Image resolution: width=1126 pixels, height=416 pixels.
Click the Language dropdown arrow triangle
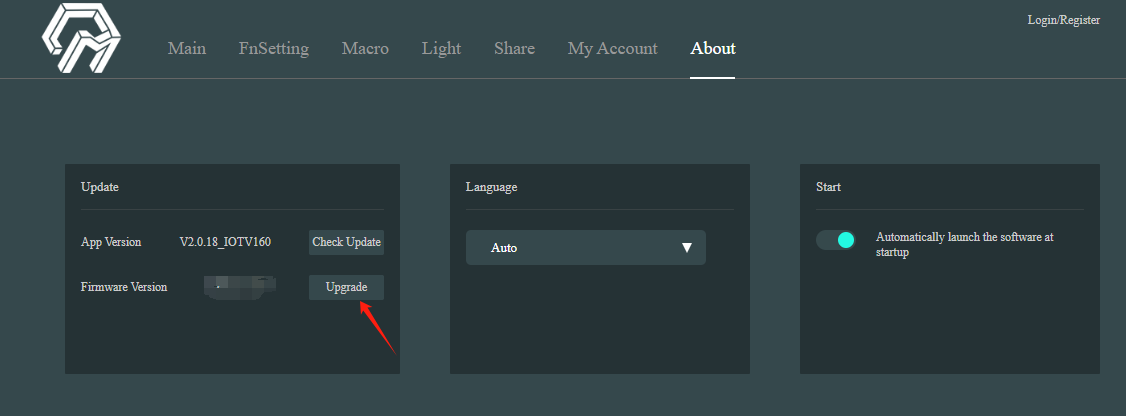686,247
